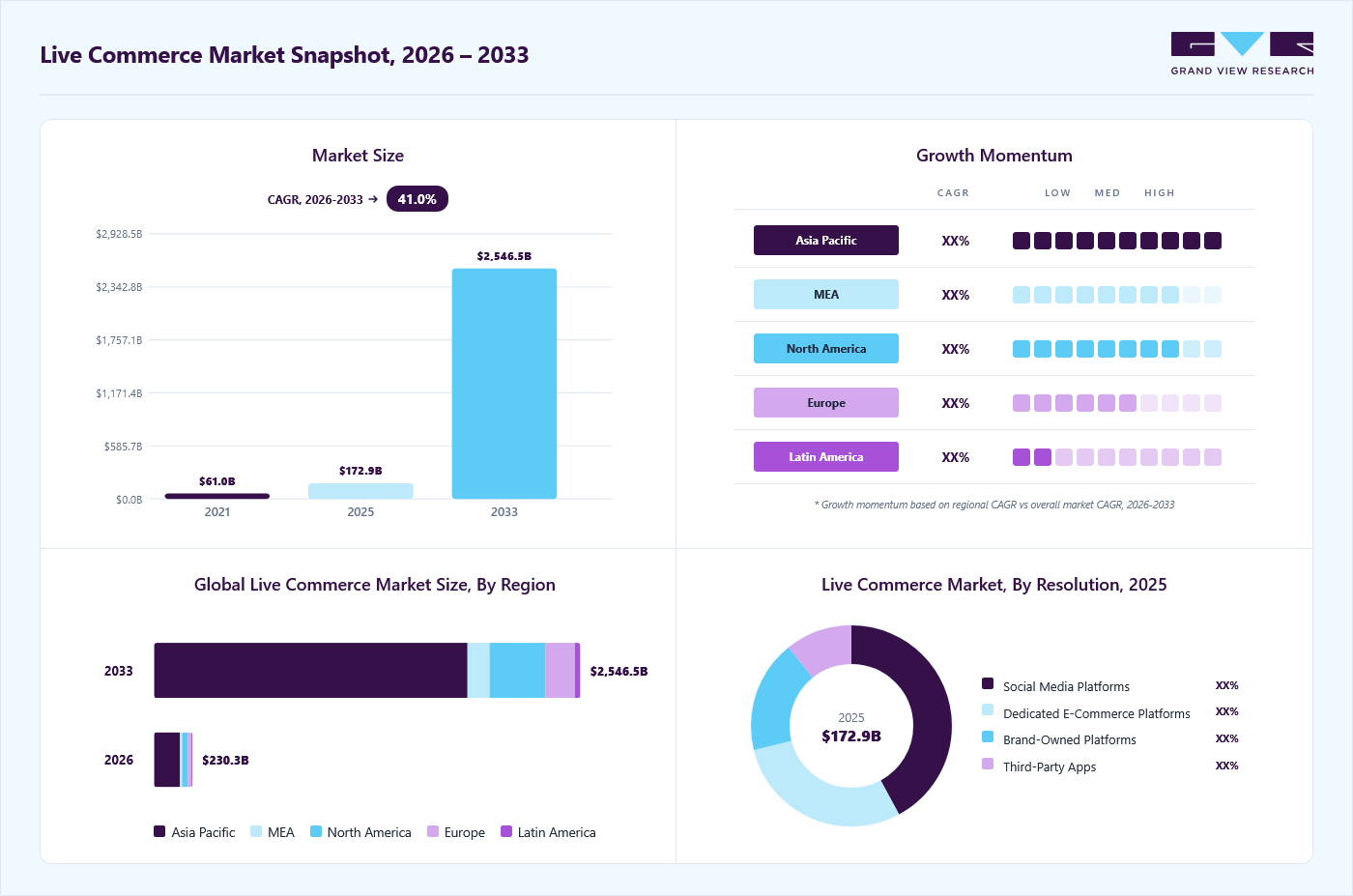The height and width of the screenshot is (896, 1353).
Task: Click the Europe segment of 2033 stacked bar
Action: click(560, 670)
